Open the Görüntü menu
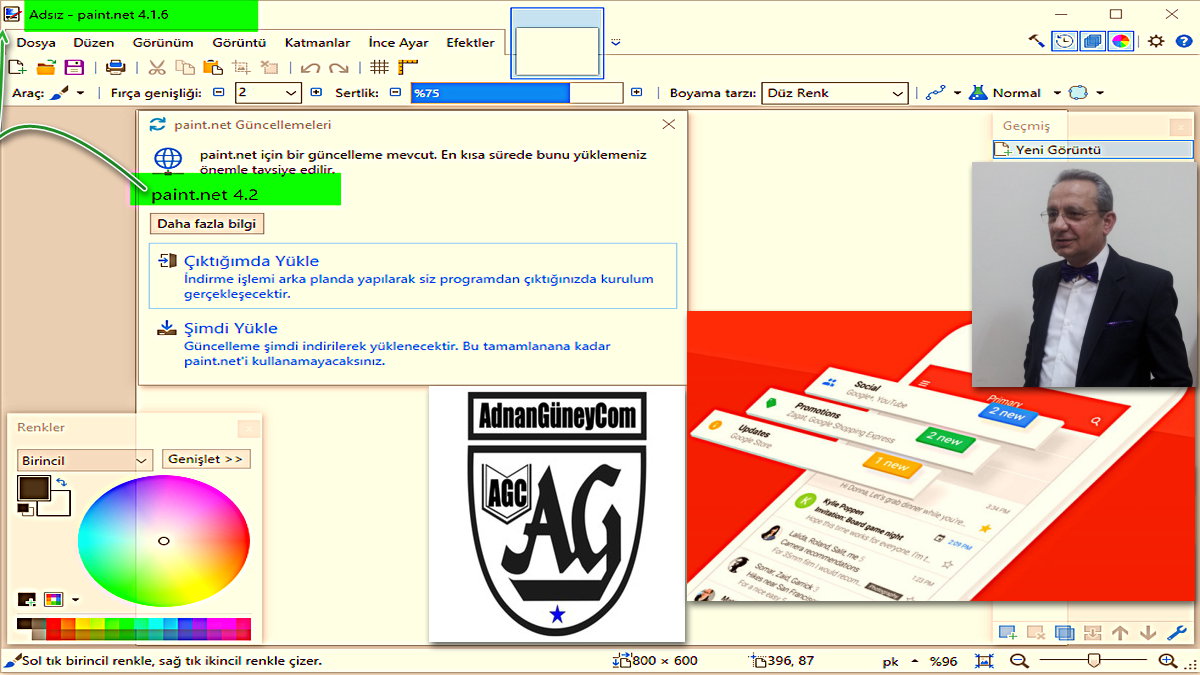Viewport: 1200px width, 675px height. point(239,43)
